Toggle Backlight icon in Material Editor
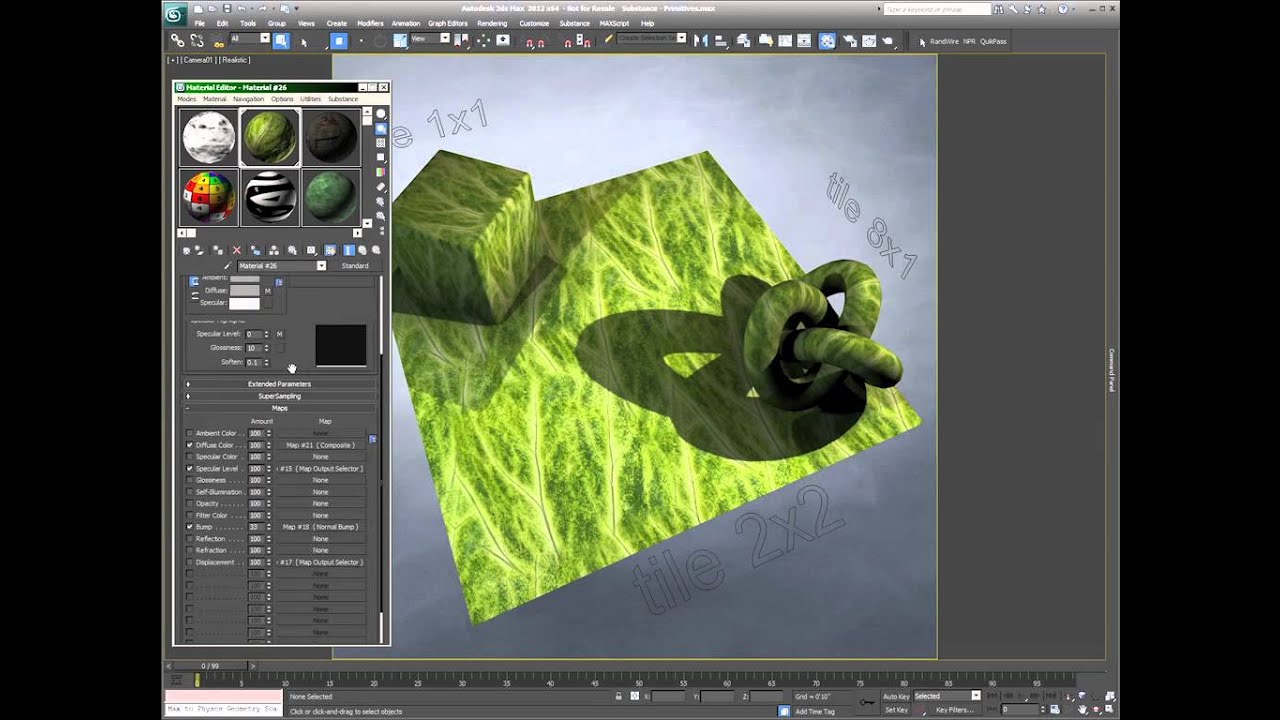The image size is (1280, 720). click(x=381, y=129)
